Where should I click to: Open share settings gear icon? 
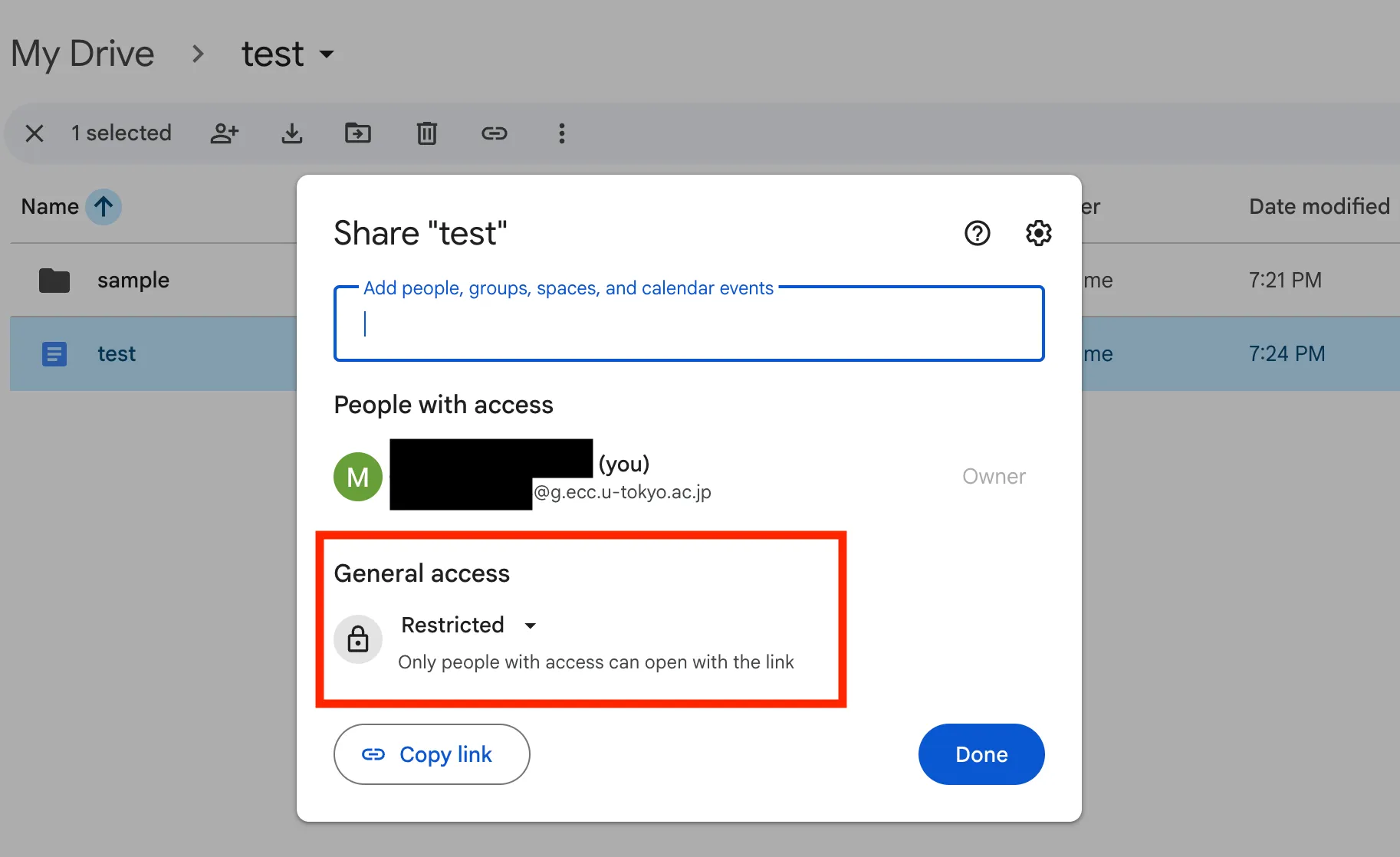point(1039,233)
